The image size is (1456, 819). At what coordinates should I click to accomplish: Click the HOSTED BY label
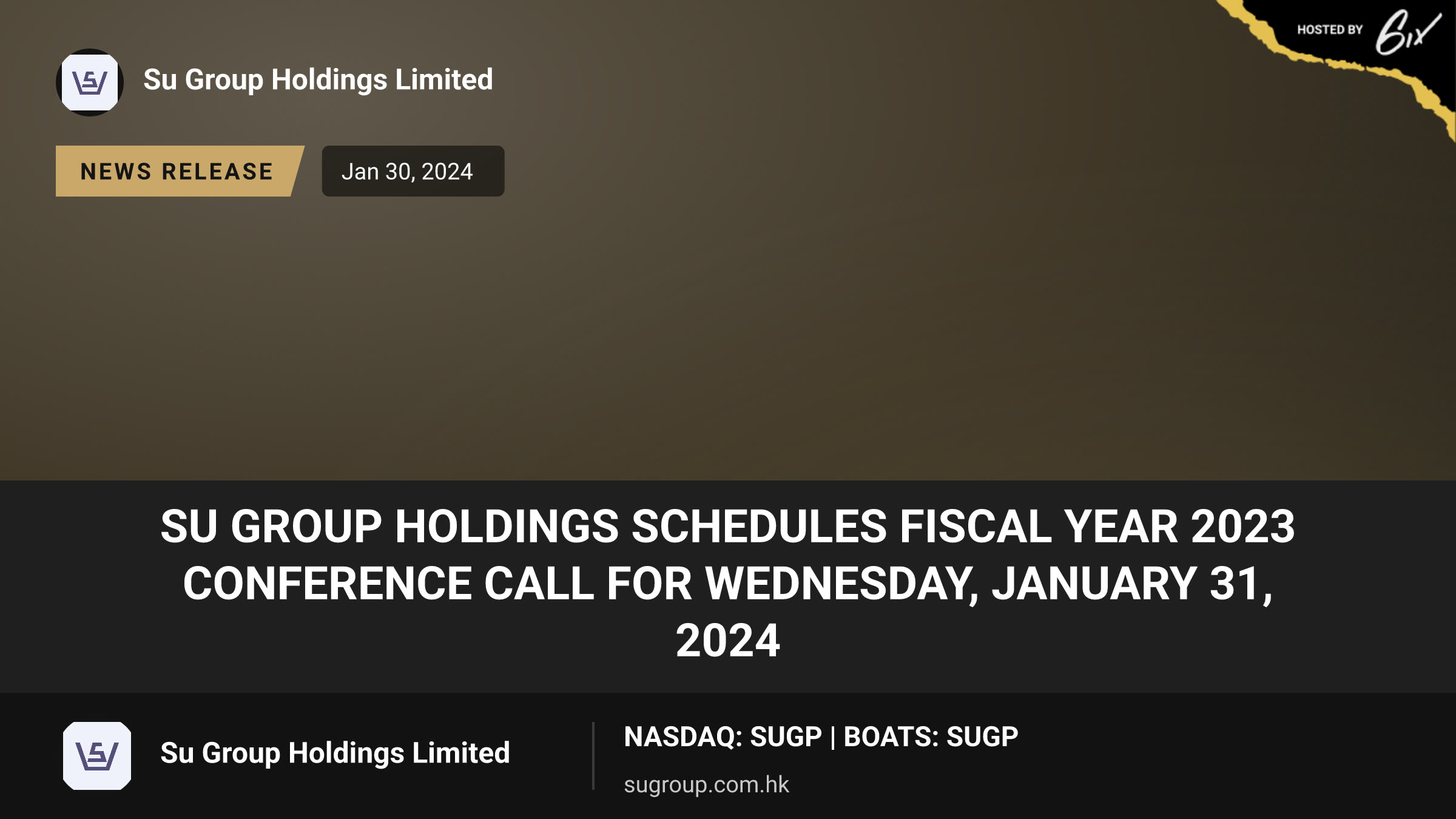coord(1330,30)
